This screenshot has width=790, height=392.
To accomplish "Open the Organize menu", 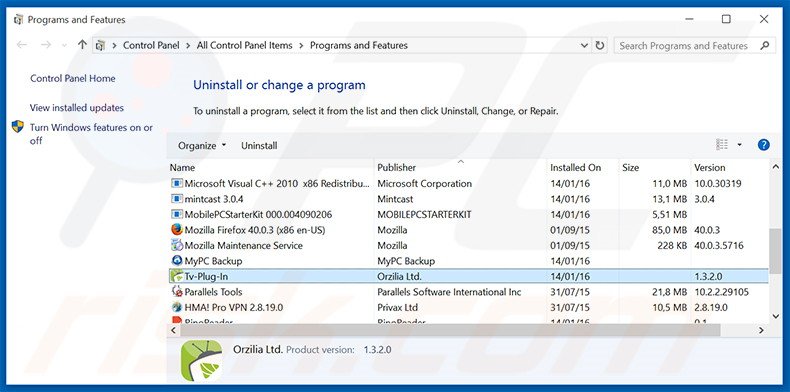I will (202, 146).
